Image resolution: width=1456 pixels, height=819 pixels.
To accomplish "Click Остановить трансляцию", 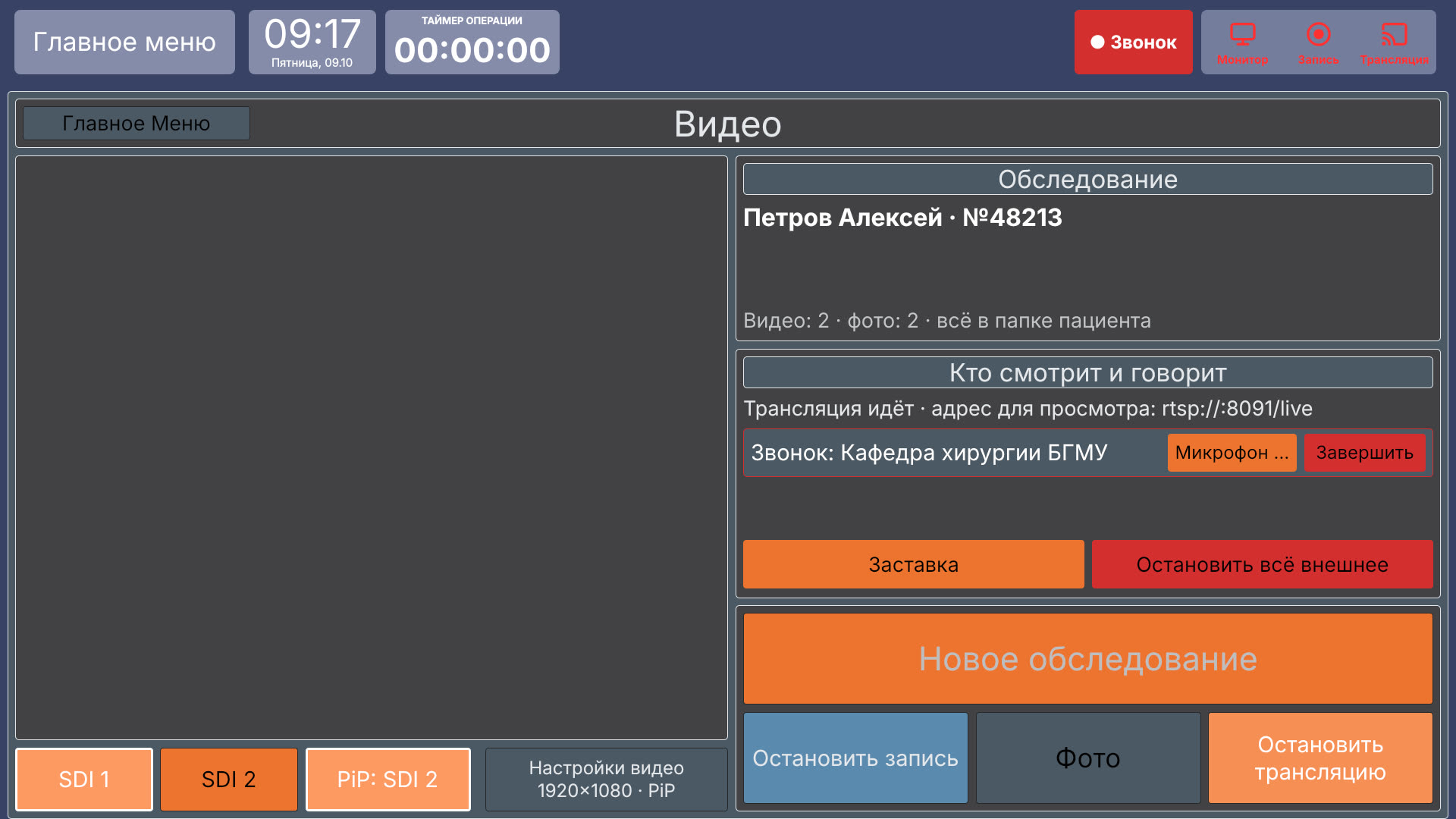I will [x=1320, y=758].
